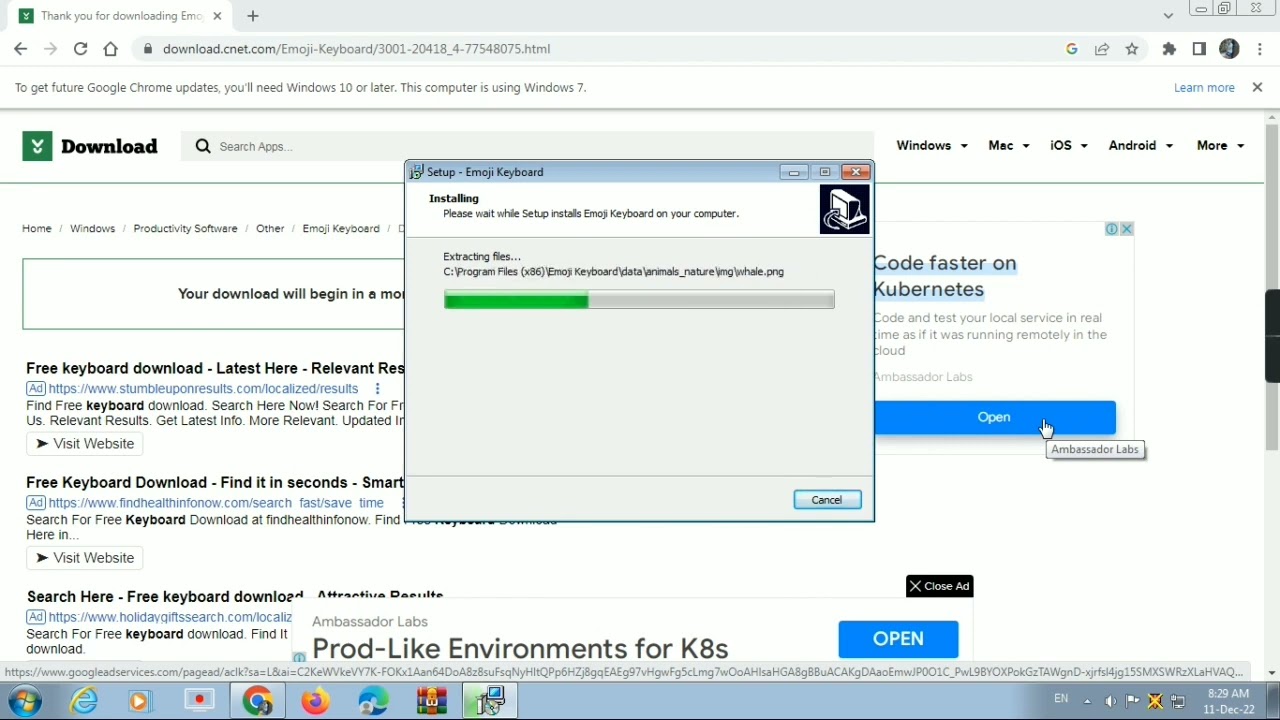Click the installation progress bar

pos(639,300)
